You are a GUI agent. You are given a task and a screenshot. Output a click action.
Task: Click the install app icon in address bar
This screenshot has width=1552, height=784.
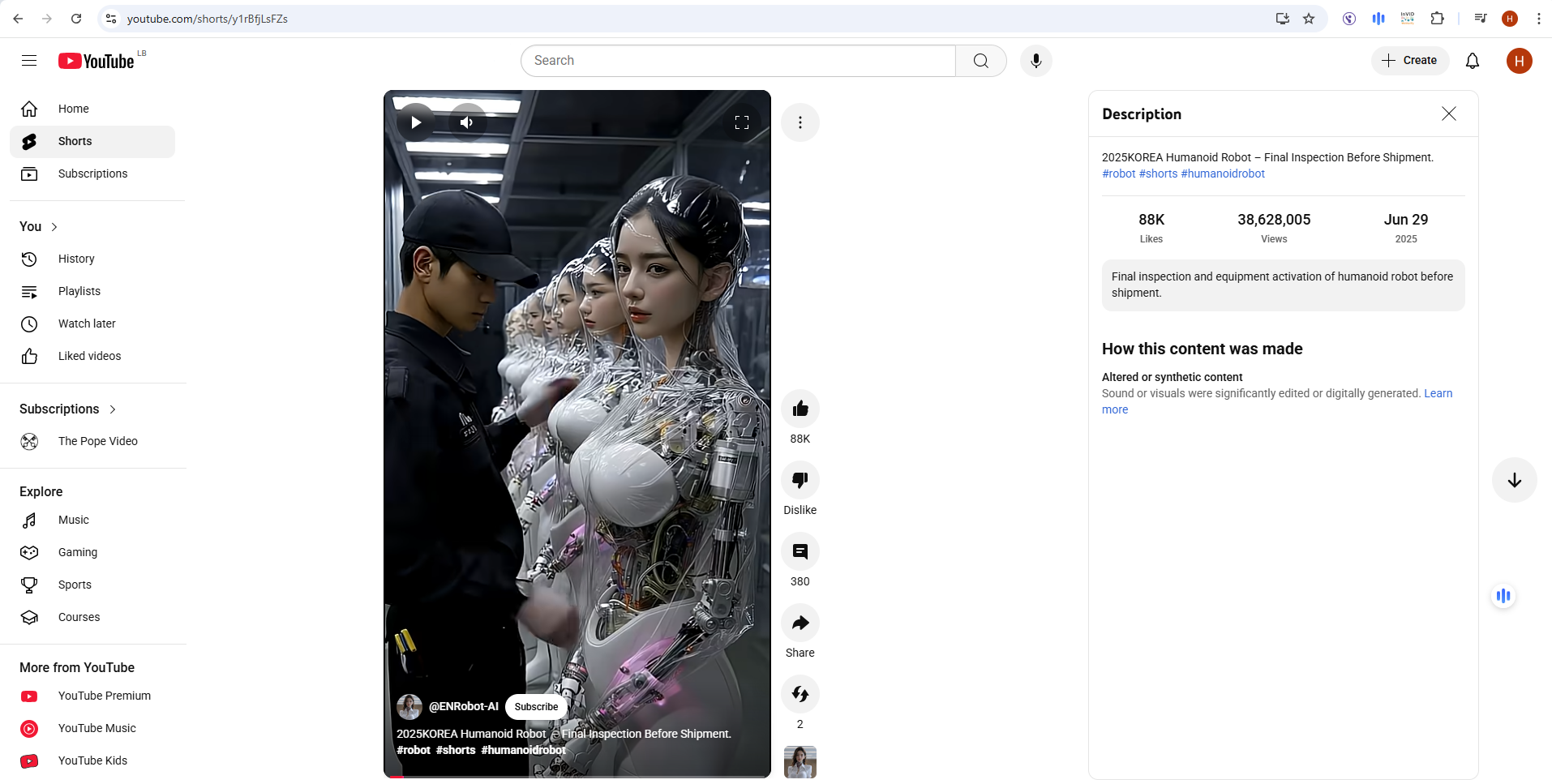[1283, 19]
